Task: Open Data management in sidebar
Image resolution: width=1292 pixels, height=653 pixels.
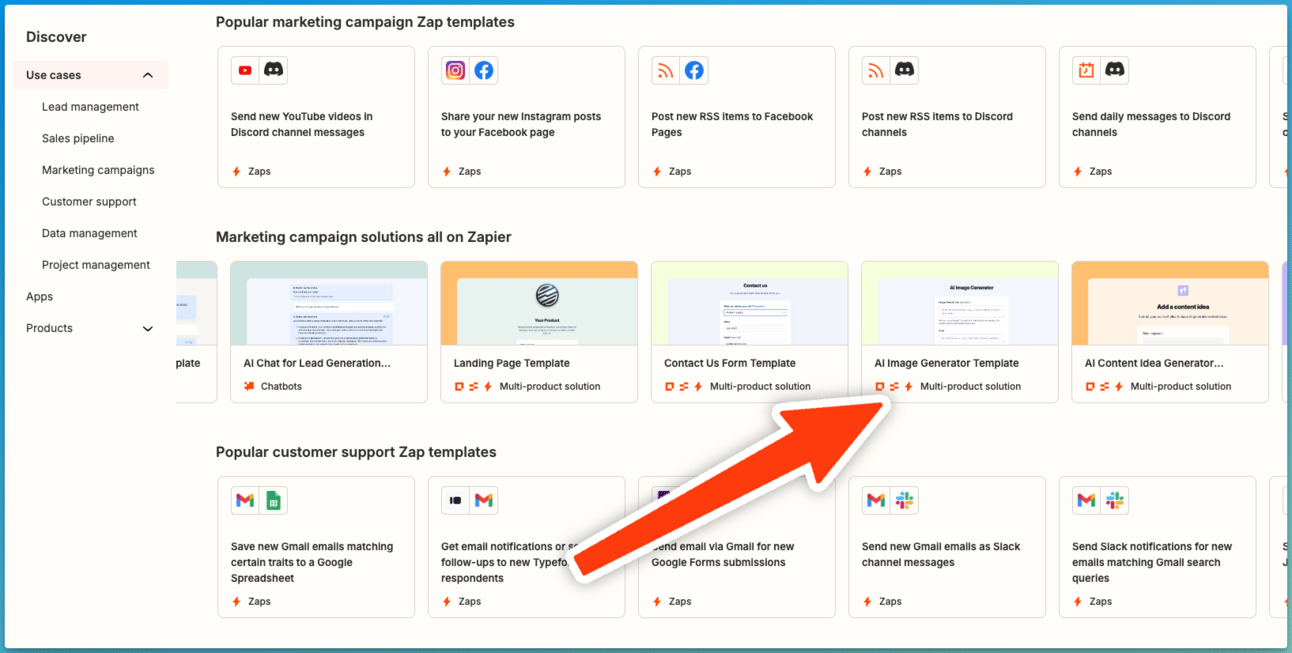Action: [x=90, y=233]
